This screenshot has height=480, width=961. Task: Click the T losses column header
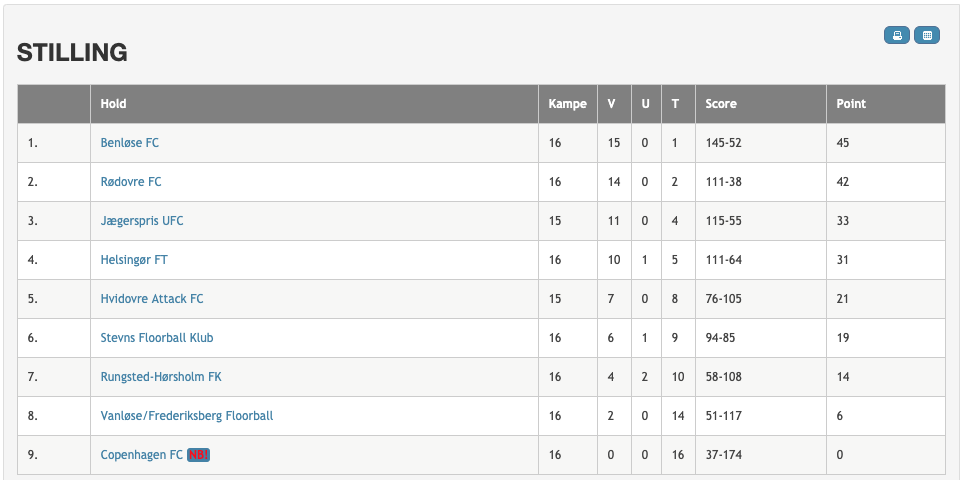pyautogui.click(x=675, y=104)
